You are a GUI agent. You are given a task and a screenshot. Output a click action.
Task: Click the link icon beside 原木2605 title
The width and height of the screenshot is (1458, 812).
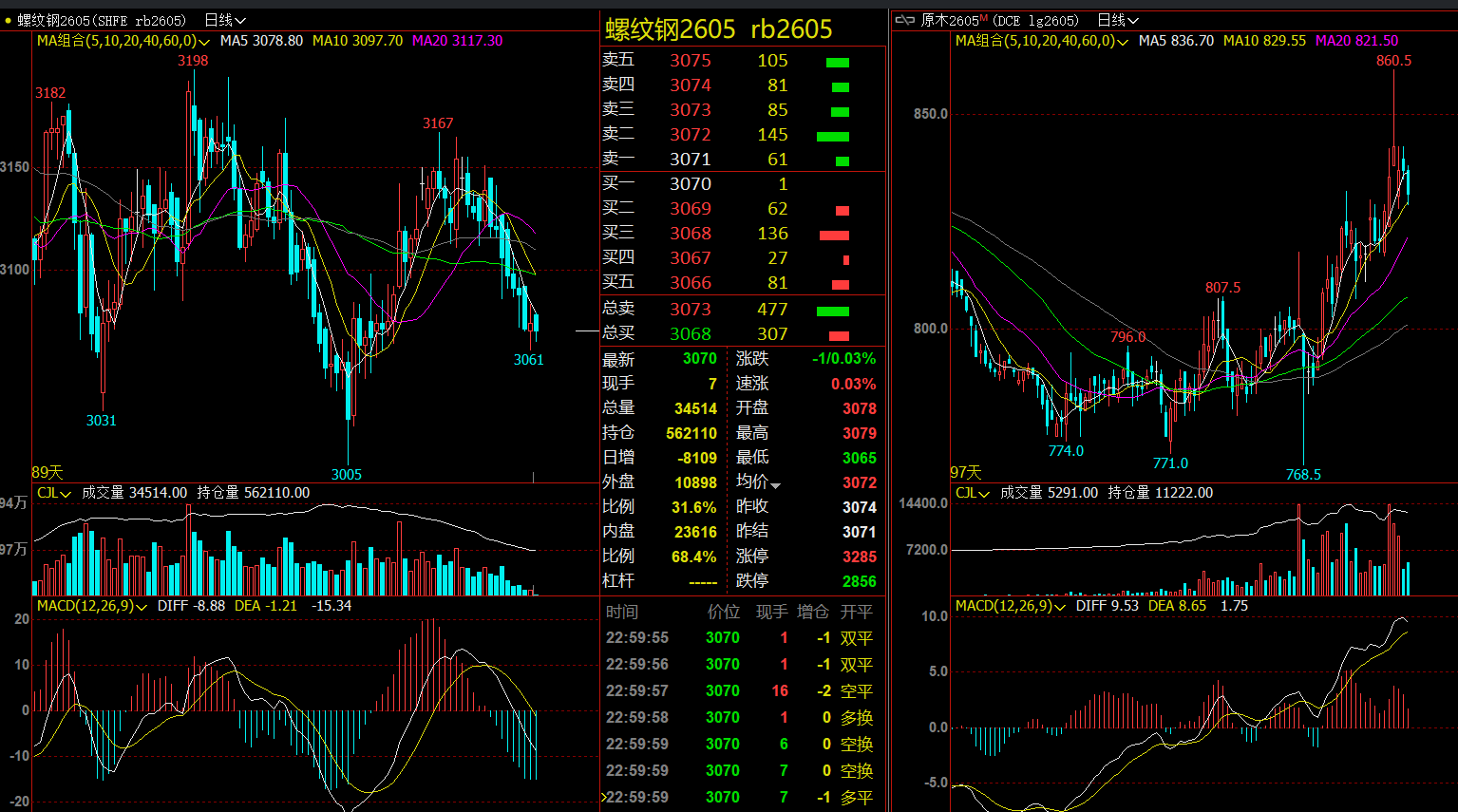pos(904,20)
